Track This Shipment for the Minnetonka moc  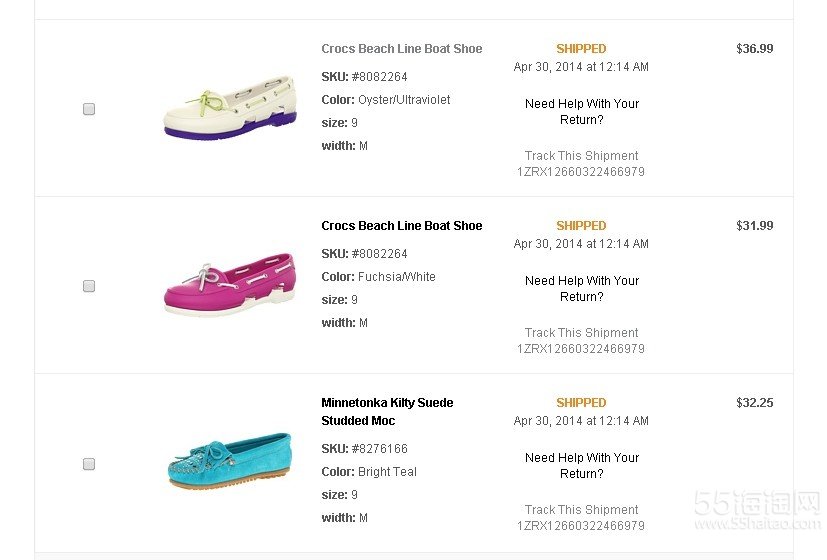581,510
